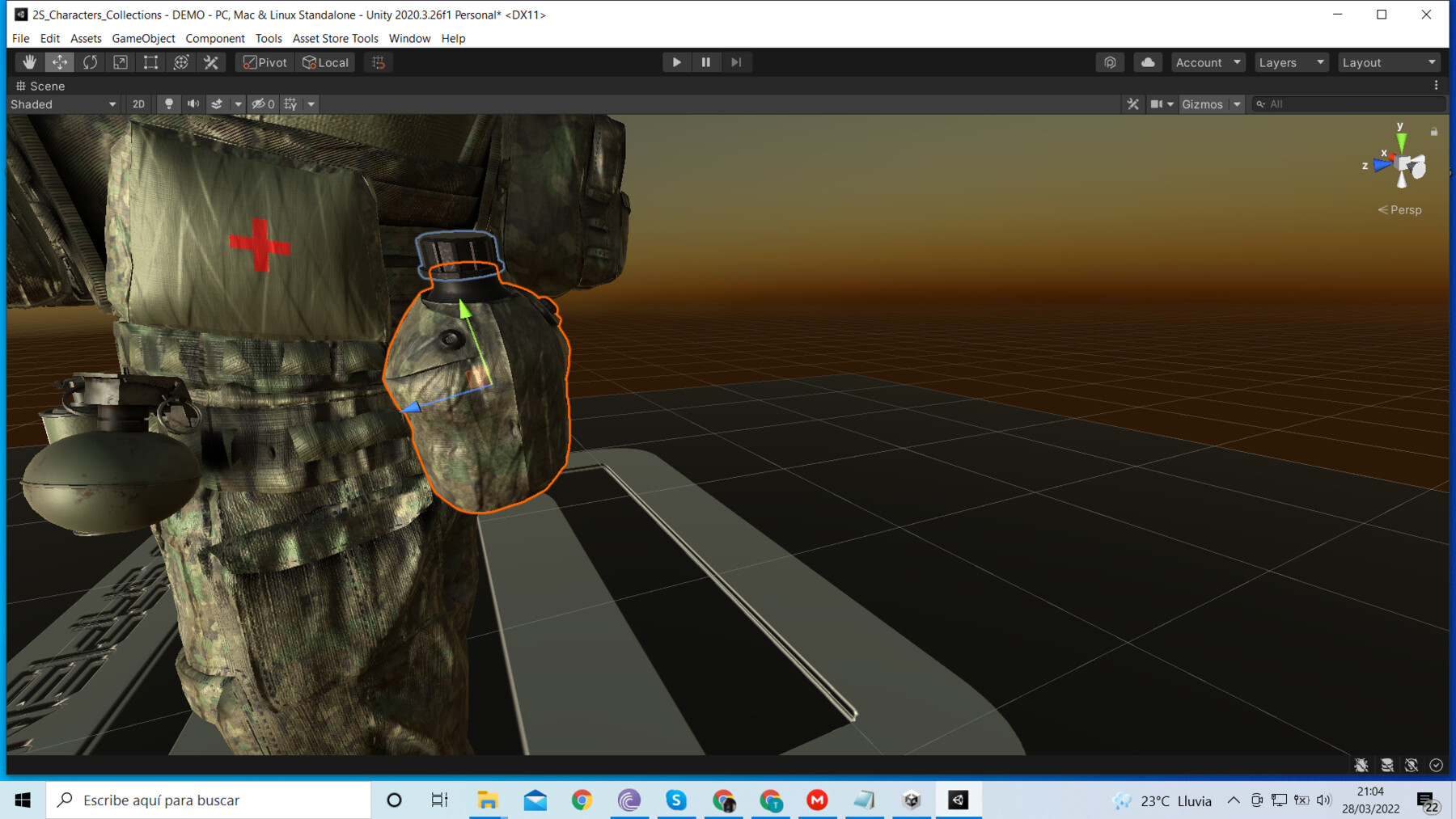Select the Move tool

pos(60,62)
